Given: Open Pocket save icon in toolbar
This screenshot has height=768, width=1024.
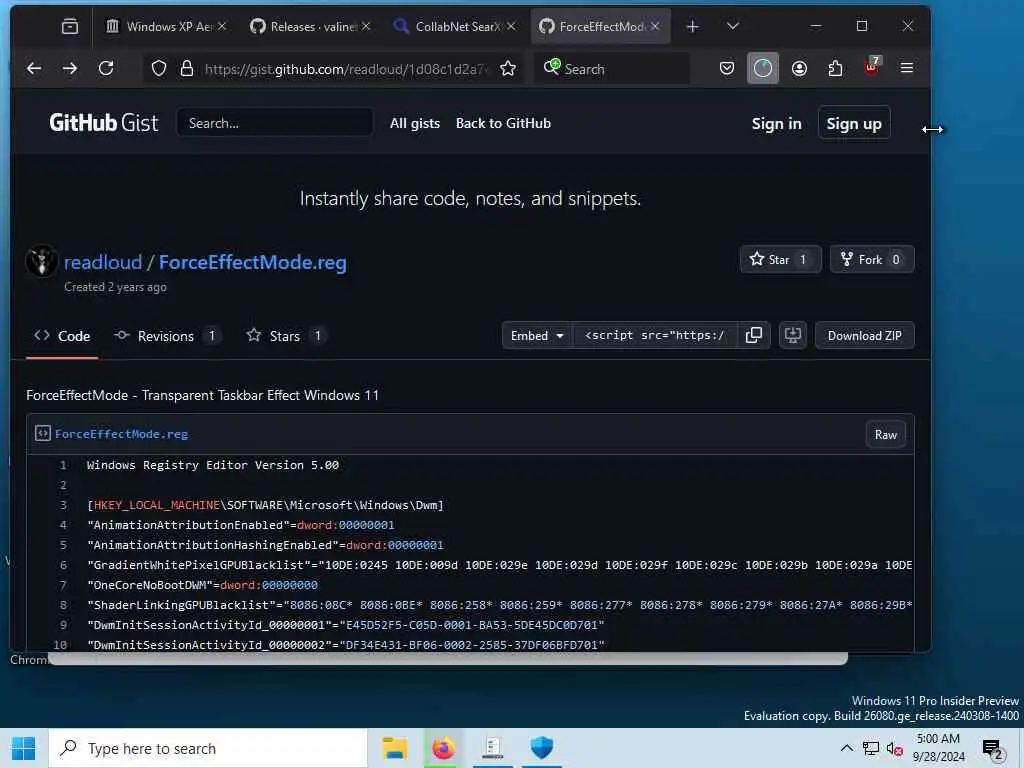Looking at the screenshot, I should point(727,68).
